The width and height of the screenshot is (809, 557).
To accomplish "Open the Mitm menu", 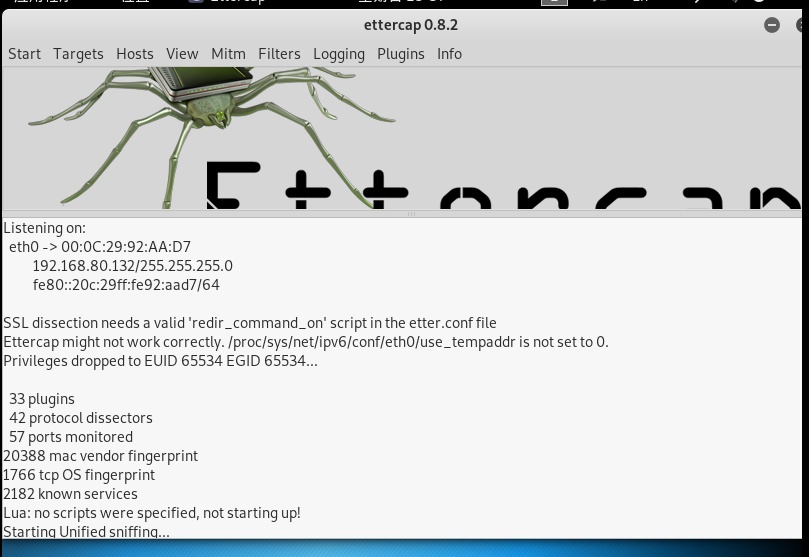I will (228, 54).
